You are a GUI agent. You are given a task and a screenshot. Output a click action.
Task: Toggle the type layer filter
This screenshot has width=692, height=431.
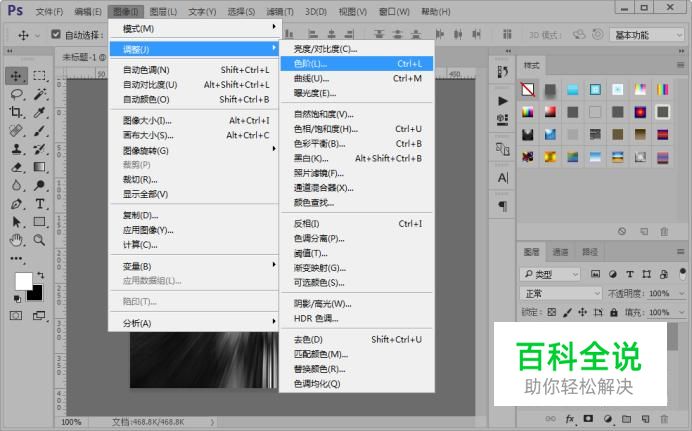(630, 274)
